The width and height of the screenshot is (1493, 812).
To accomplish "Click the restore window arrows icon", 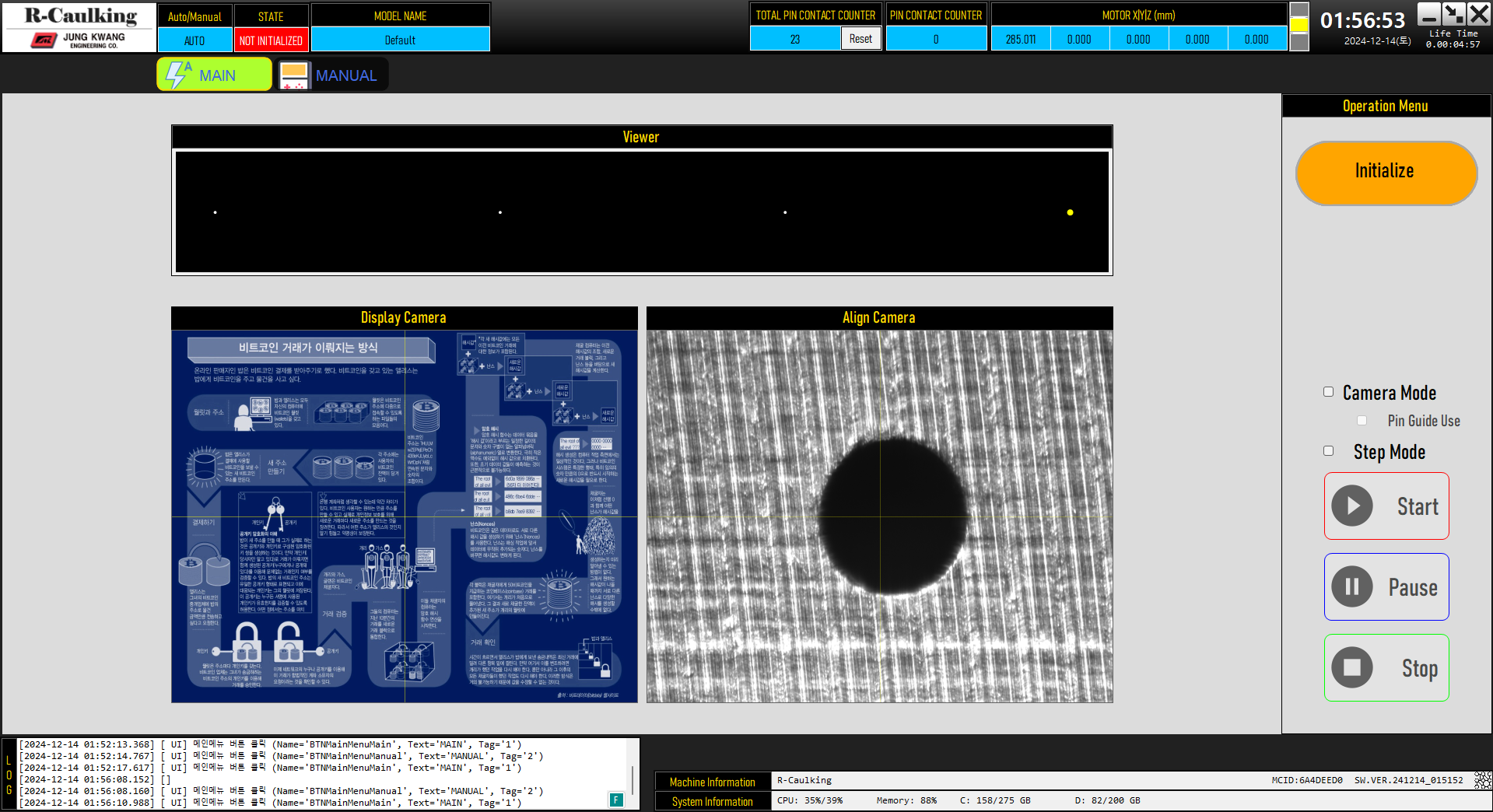I will [1453, 14].
